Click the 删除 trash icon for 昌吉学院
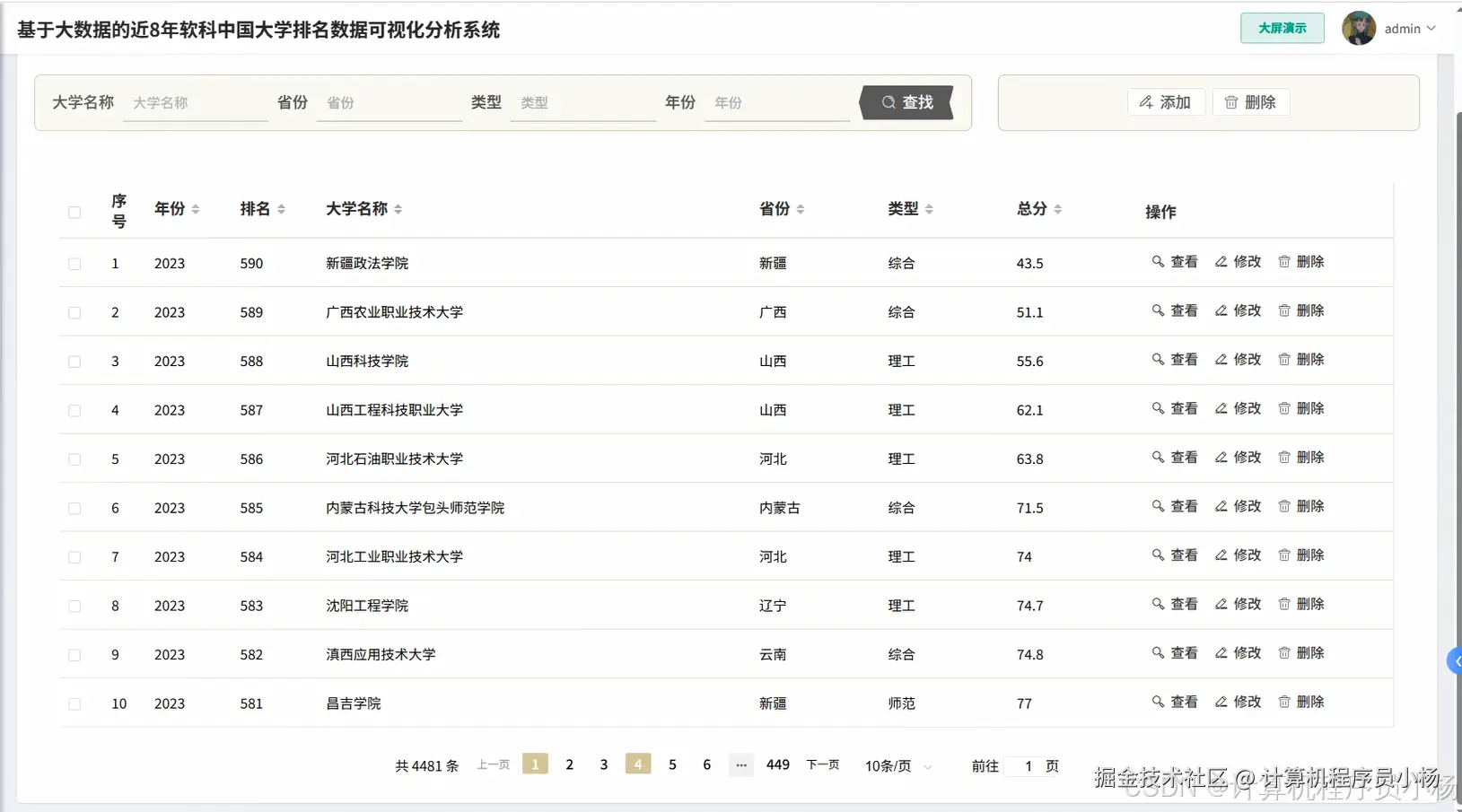The image size is (1462, 812). (x=1286, y=702)
